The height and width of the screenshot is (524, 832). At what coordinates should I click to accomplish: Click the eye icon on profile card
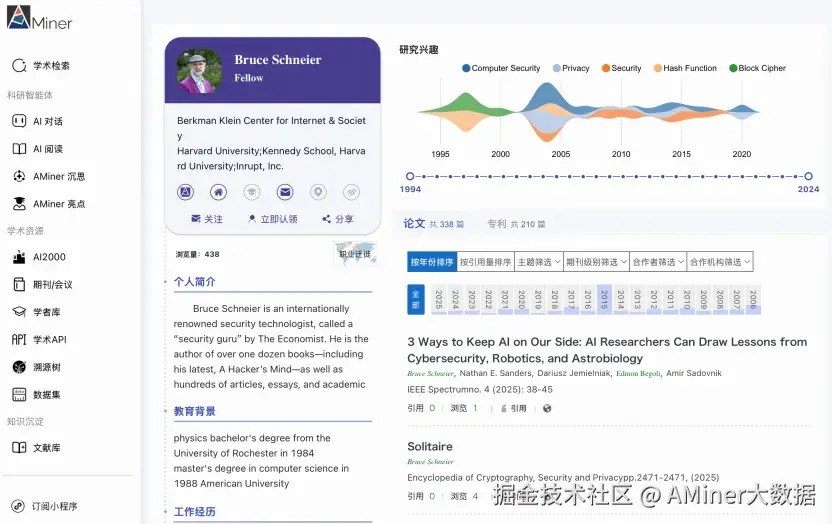(x=351, y=192)
